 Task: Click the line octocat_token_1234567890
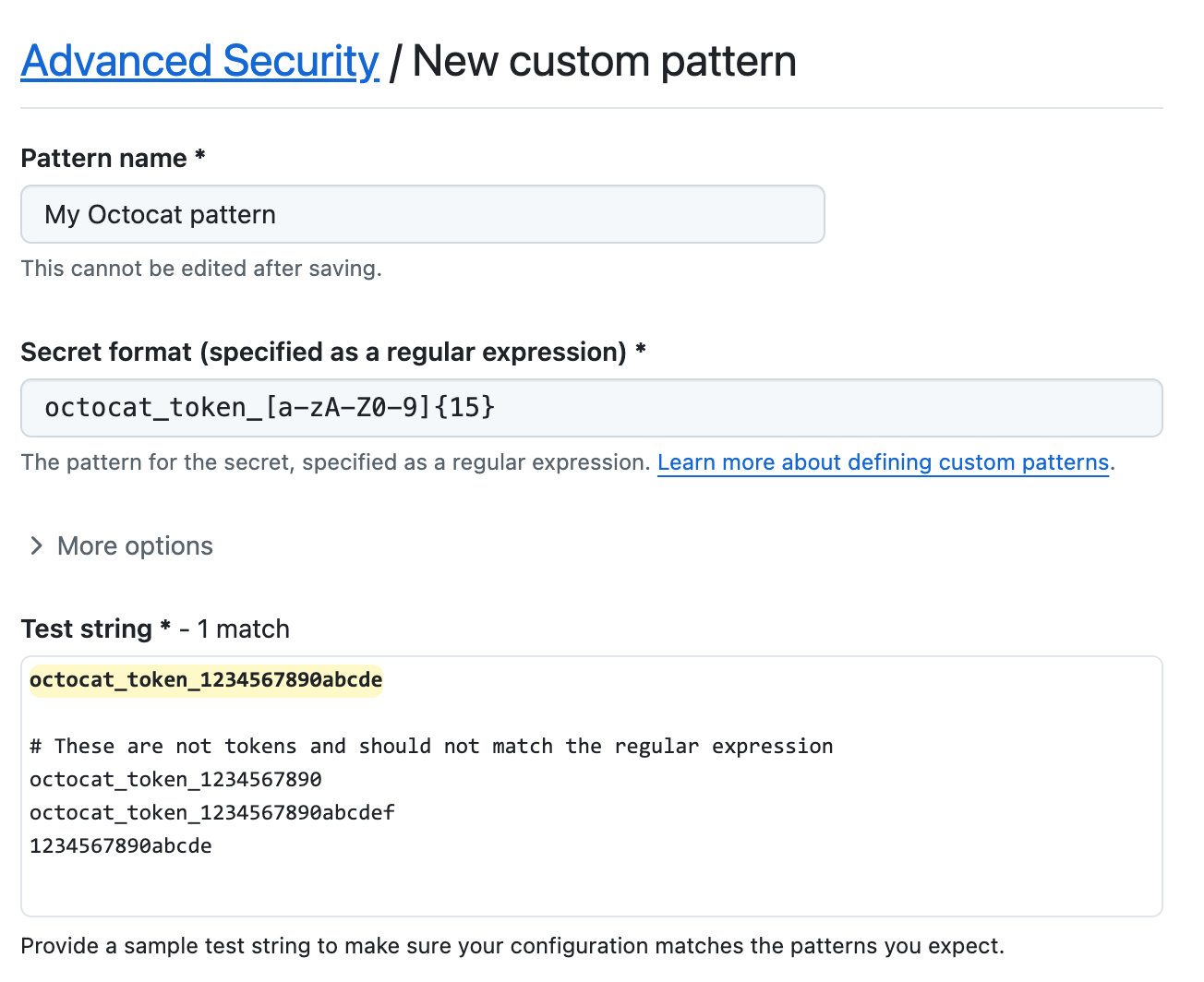point(175,779)
